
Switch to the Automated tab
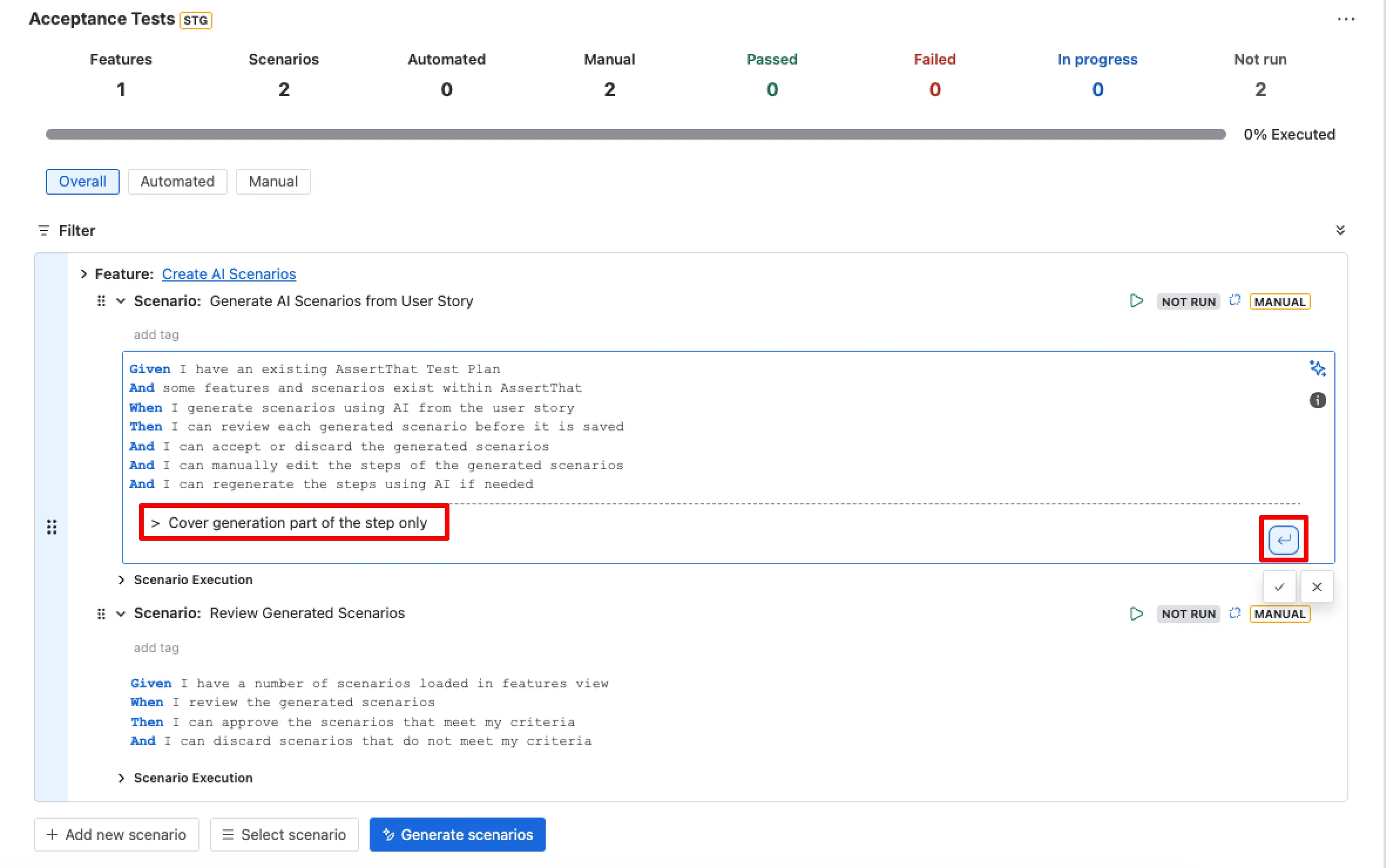[x=177, y=181]
